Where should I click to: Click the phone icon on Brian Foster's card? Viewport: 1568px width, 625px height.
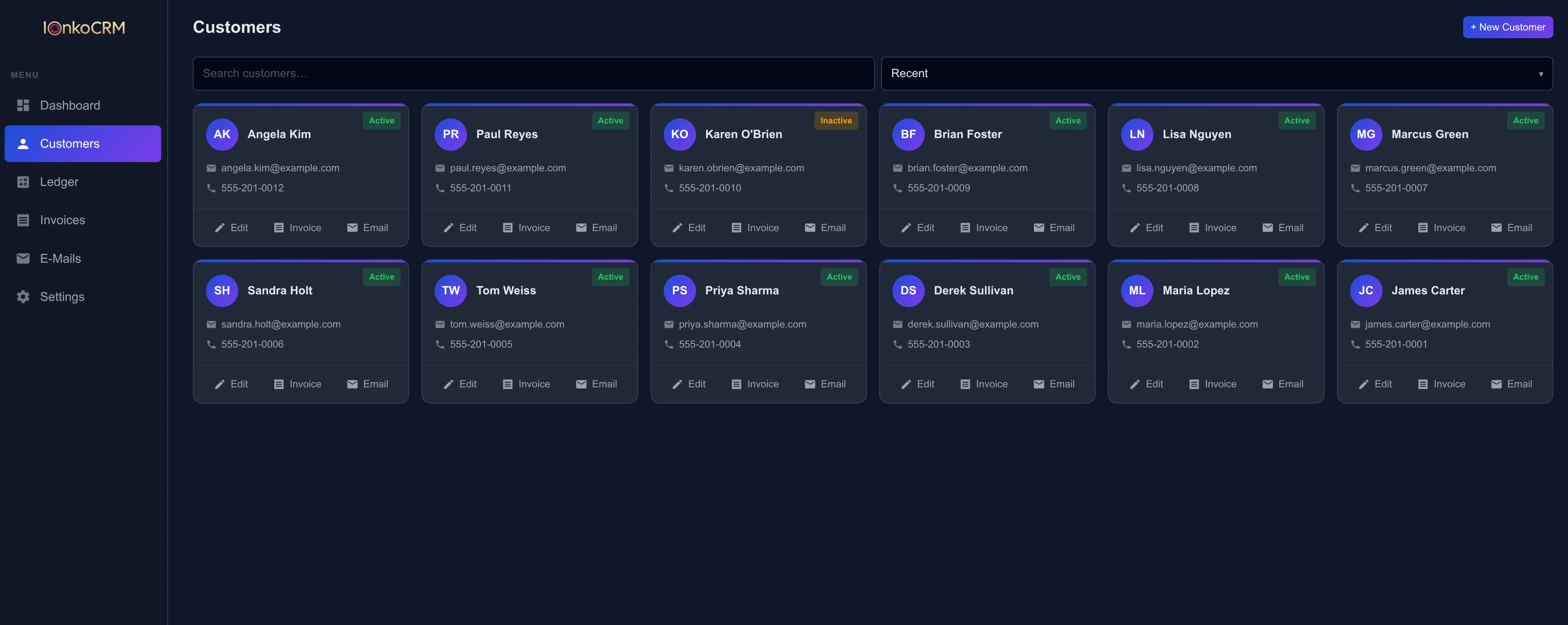coord(897,188)
